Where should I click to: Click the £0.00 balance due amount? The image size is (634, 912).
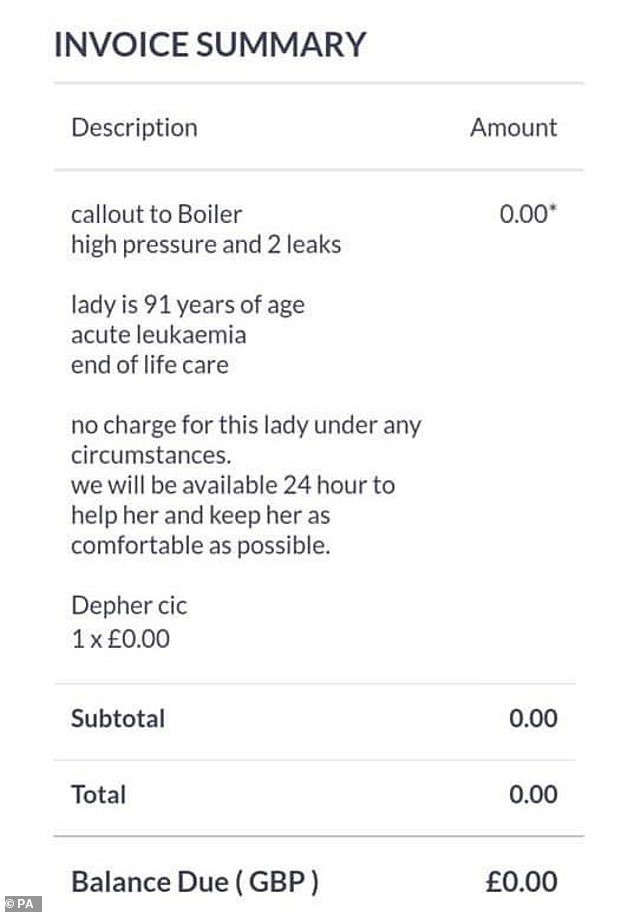pos(521,882)
